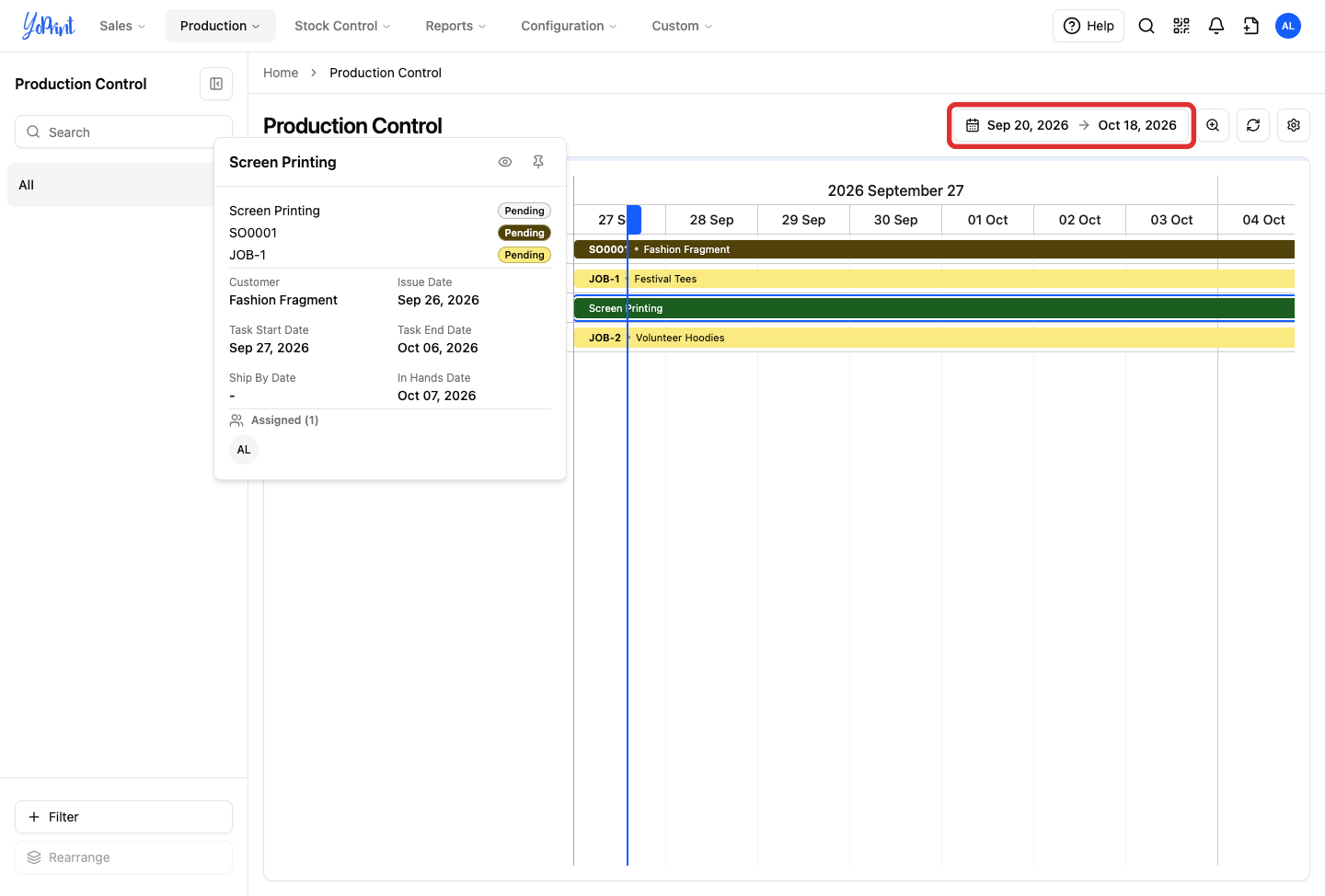
Task: Click the sidebar Search field
Action: (123, 132)
